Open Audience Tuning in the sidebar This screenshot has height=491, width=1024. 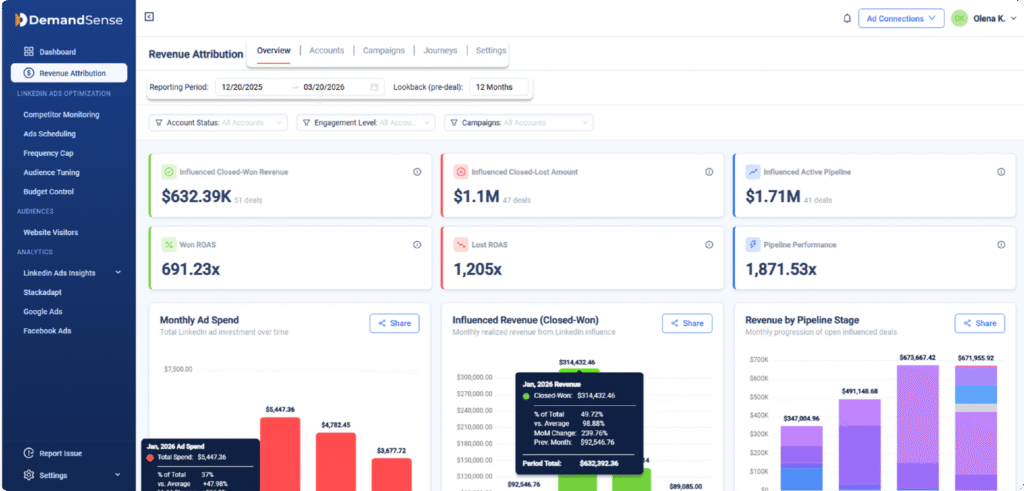click(52, 172)
